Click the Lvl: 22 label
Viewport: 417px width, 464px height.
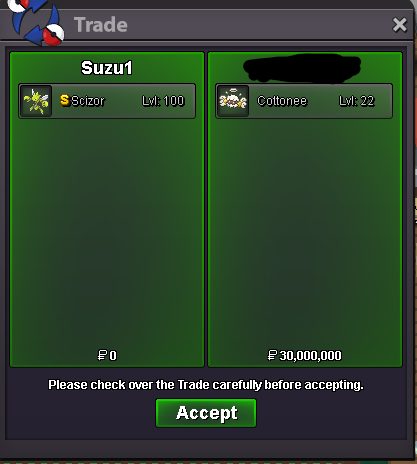357,101
